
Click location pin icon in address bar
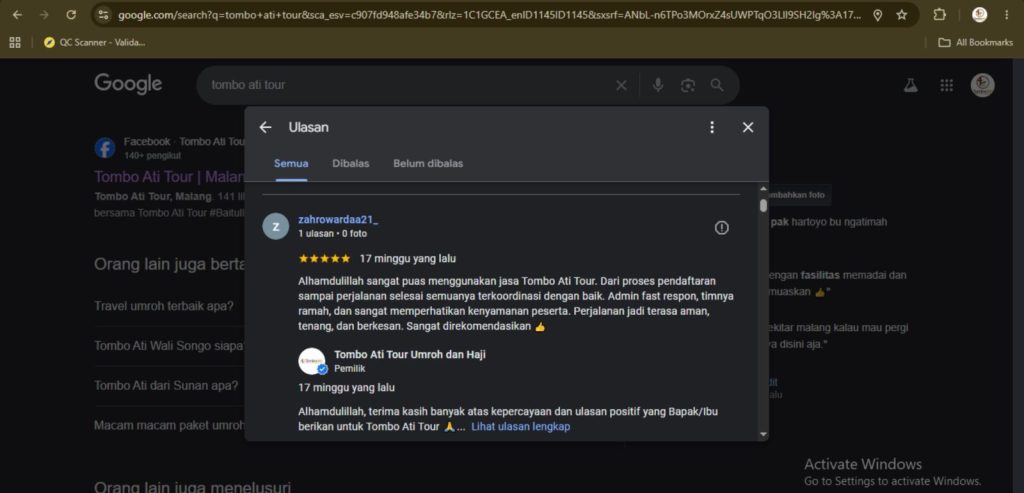878,14
